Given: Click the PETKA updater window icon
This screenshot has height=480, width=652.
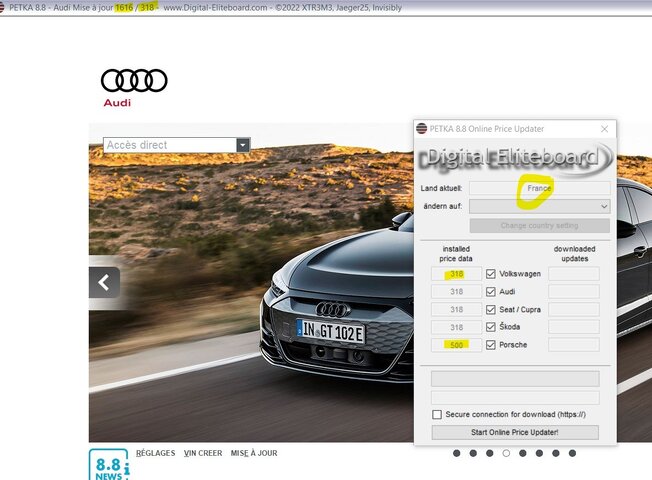Looking at the screenshot, I should coord(421,129).
